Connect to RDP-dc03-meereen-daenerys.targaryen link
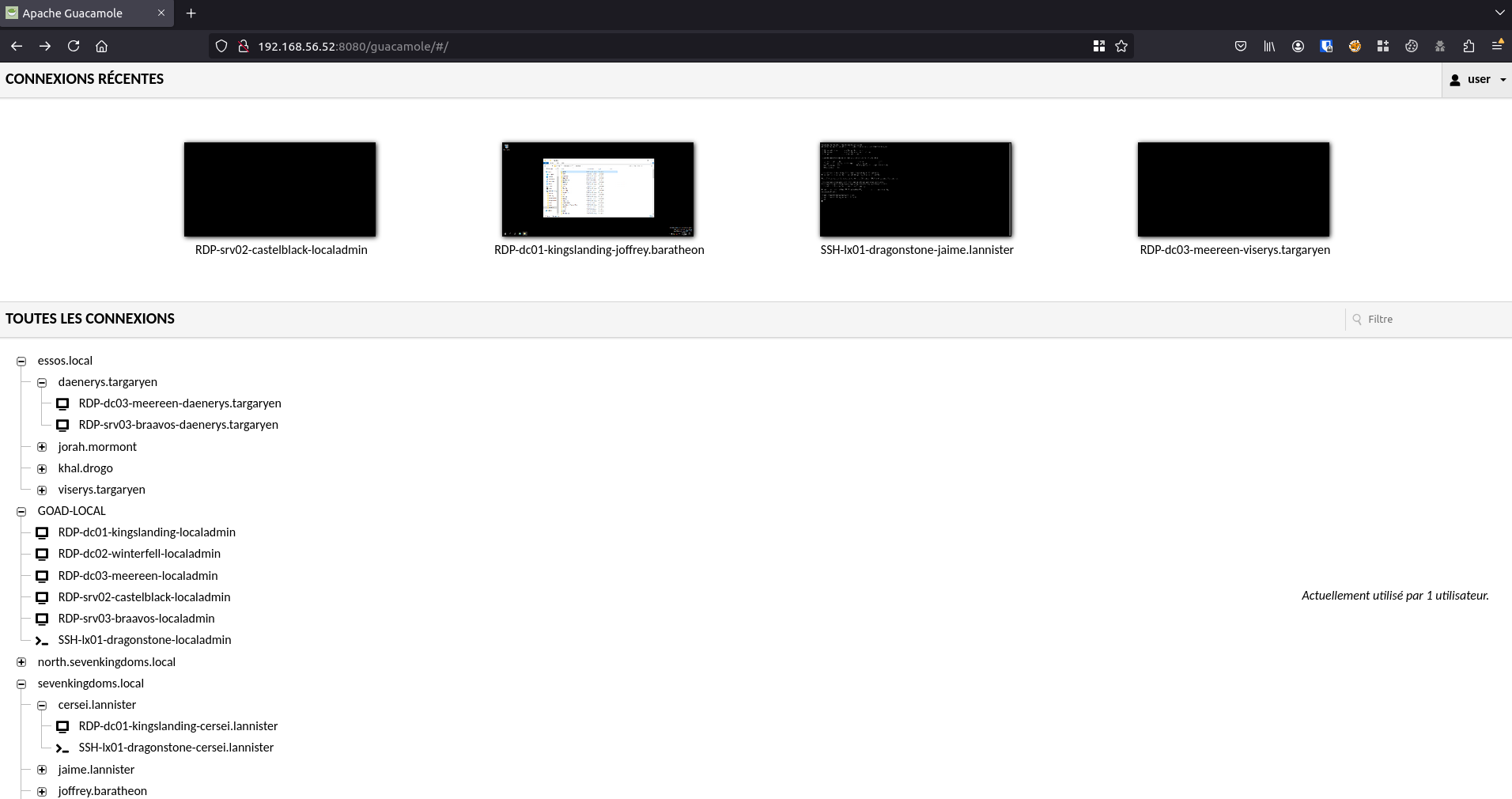The height and width of the screenshot is (799, 1512). 180,403
